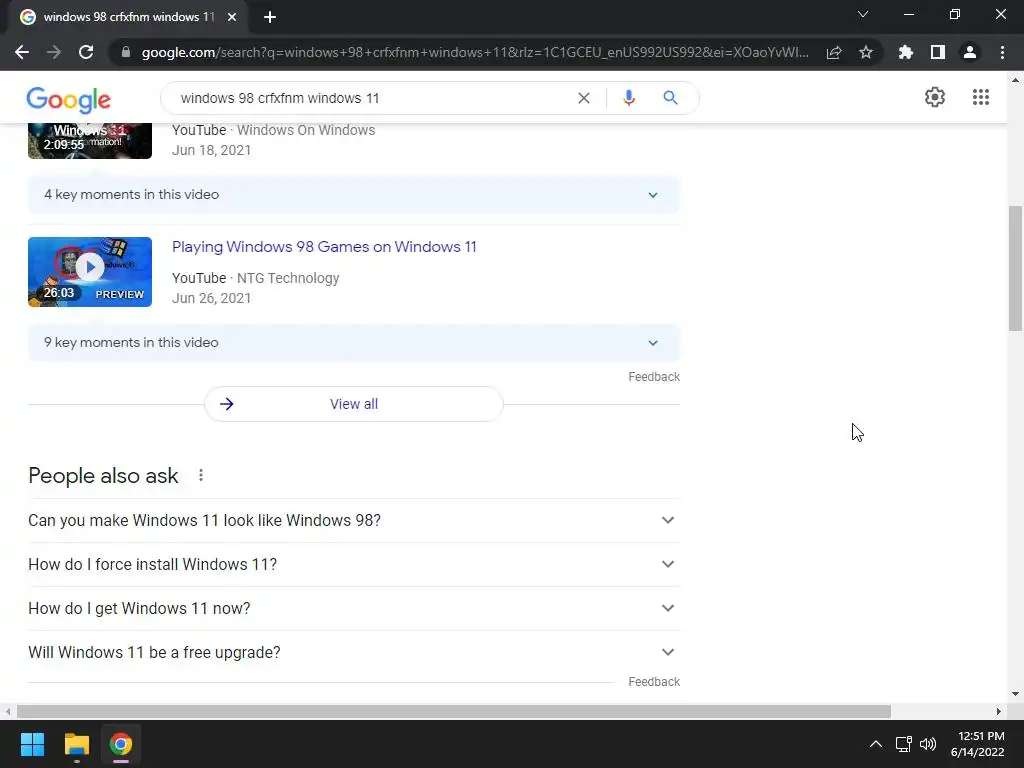Viewport: 1024px width, 768px height.
Task: Click the horizontal scrollbar thumb
Action: [454, 711]
